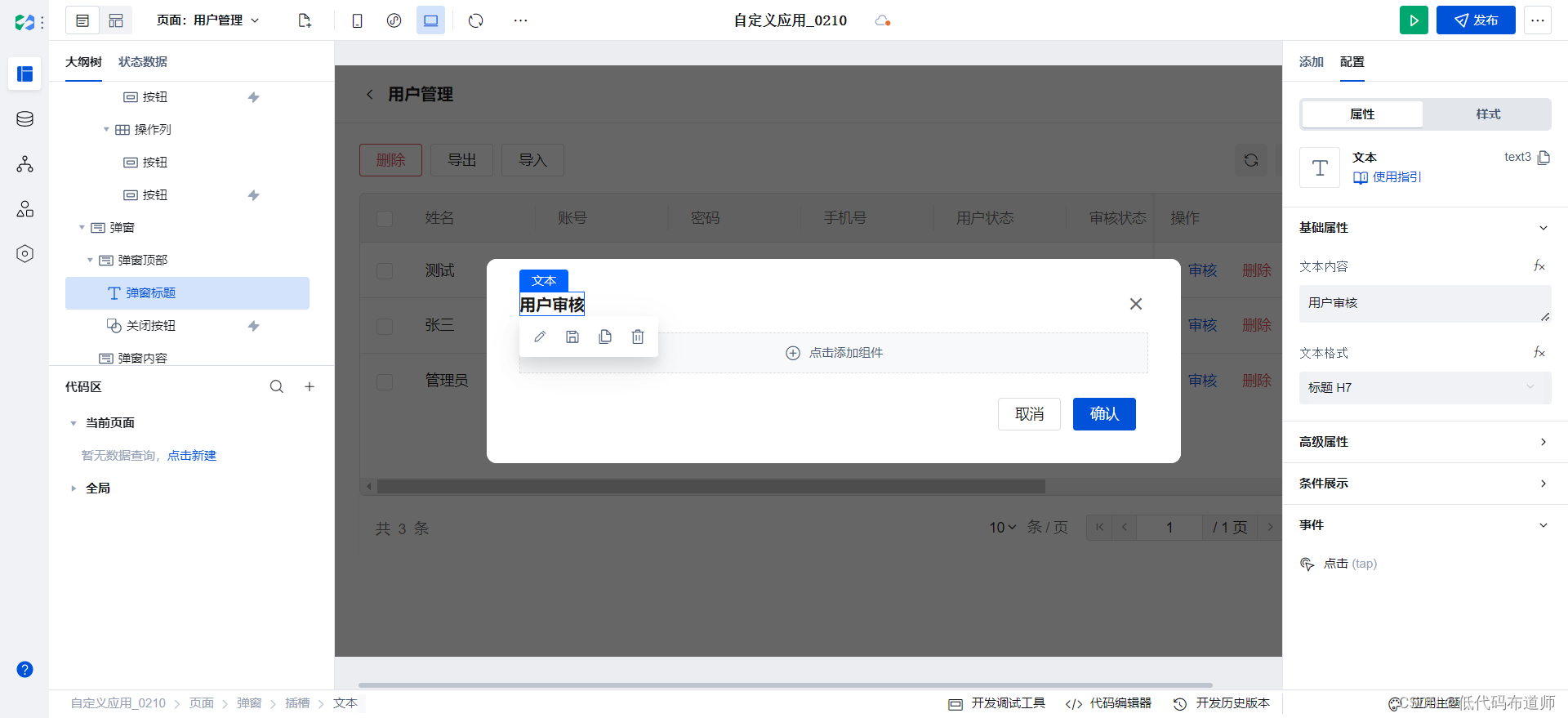Open the page design sidebar icon

click(x=25, y=74)
